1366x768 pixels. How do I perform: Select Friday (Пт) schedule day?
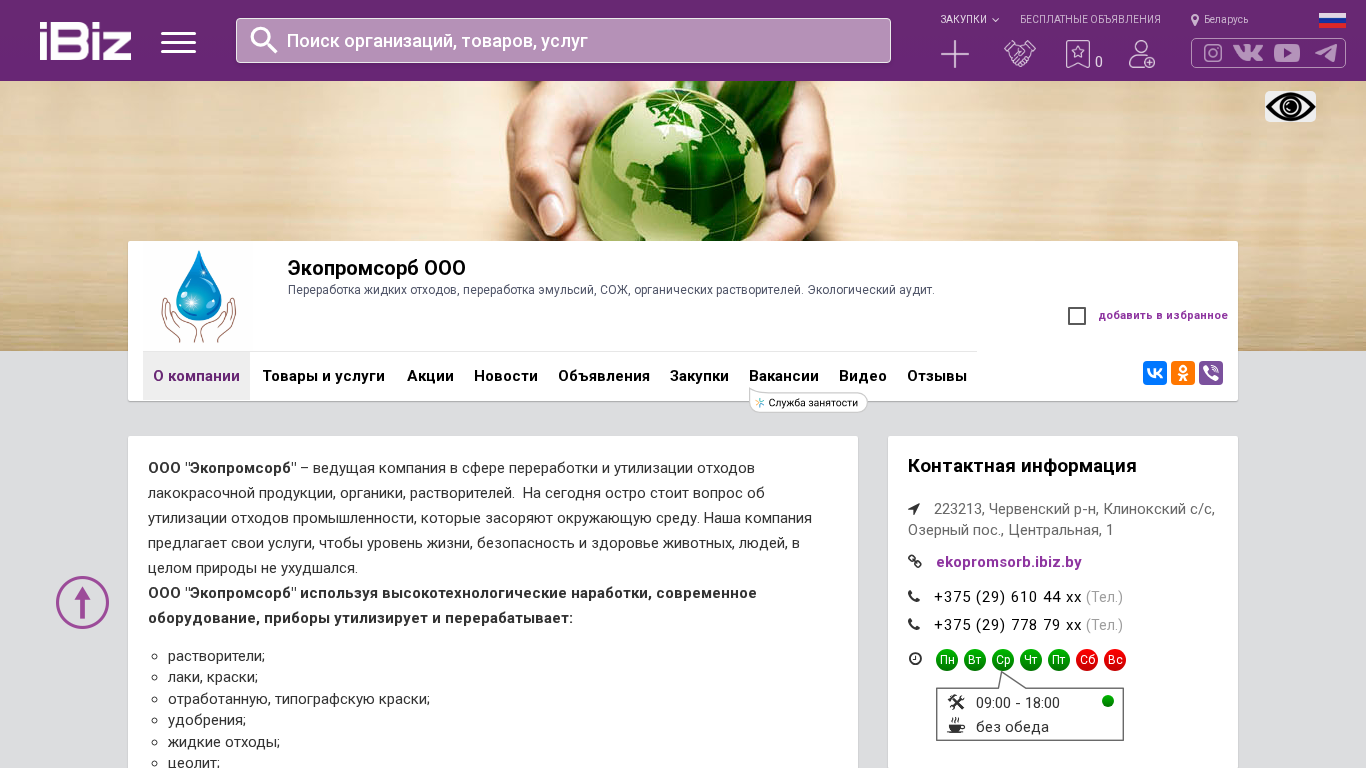(x=1059, y=660)
